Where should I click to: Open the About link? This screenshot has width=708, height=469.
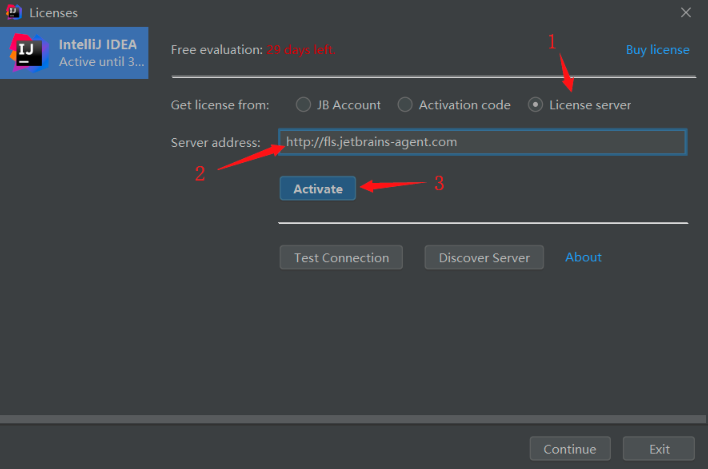pos(583,257)
